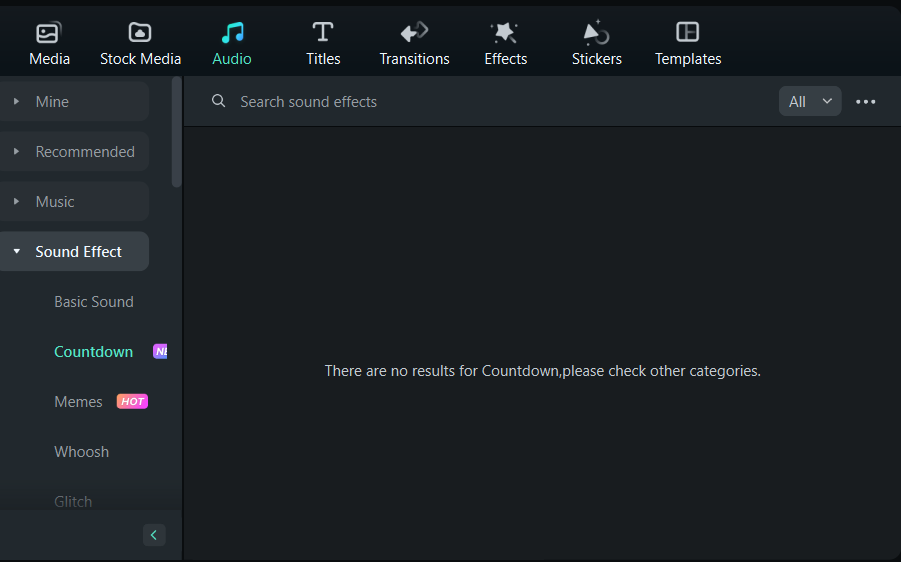Expand the Mine category
The image size is (901, 562).
click(x=74, y=102)
